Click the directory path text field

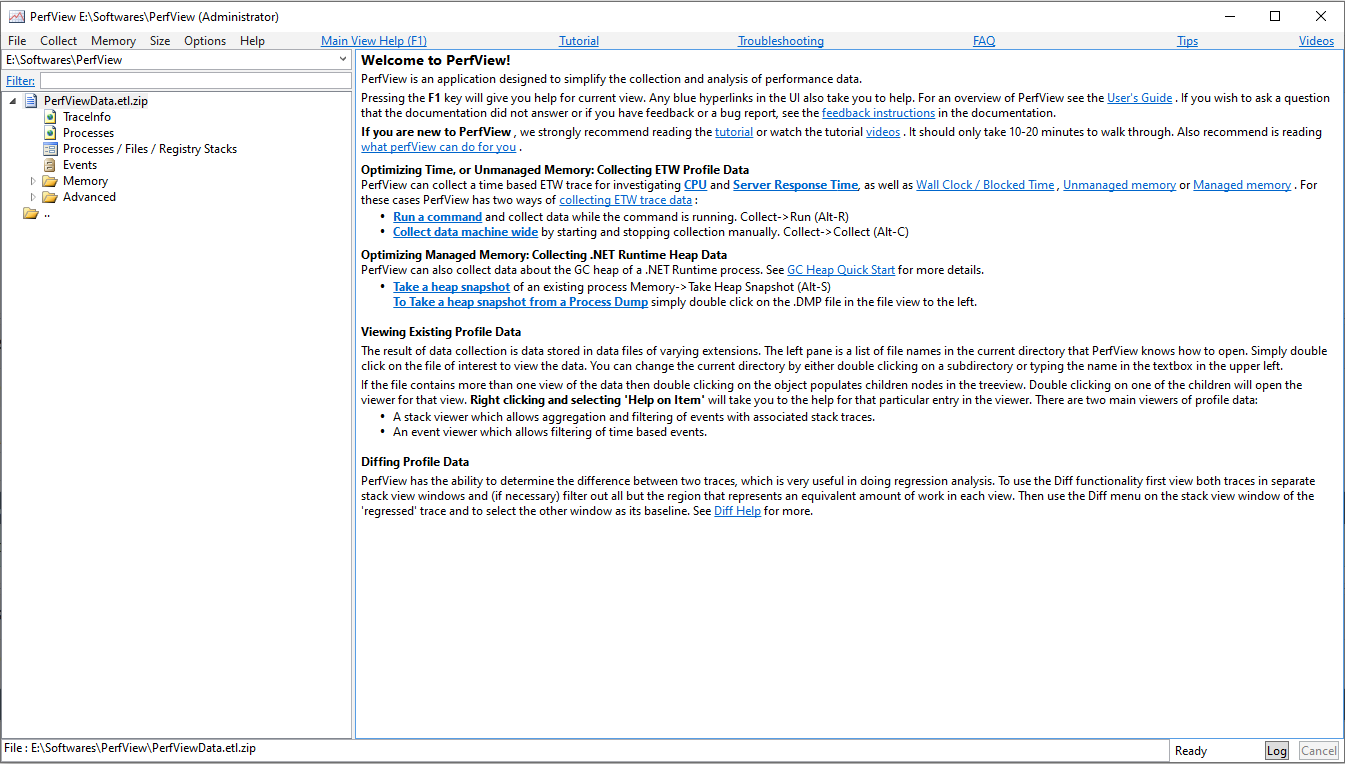(170, 60)
